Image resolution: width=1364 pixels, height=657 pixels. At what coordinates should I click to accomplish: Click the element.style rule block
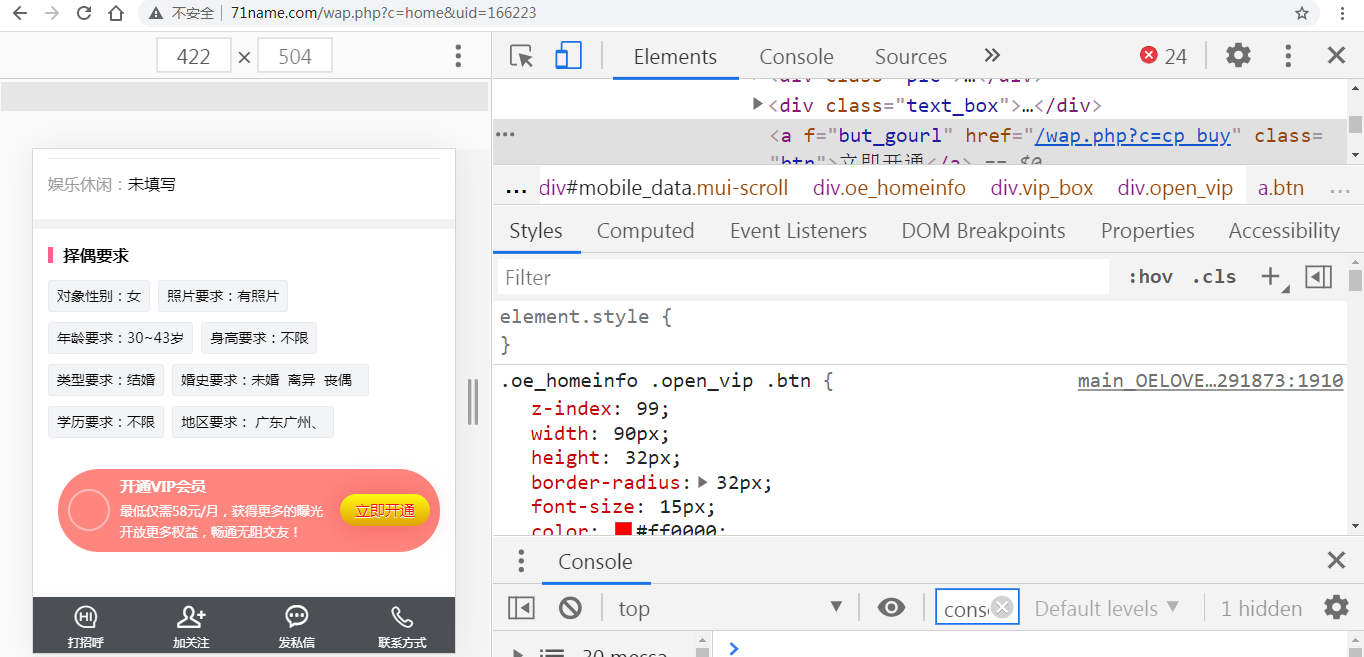point(920,330)
